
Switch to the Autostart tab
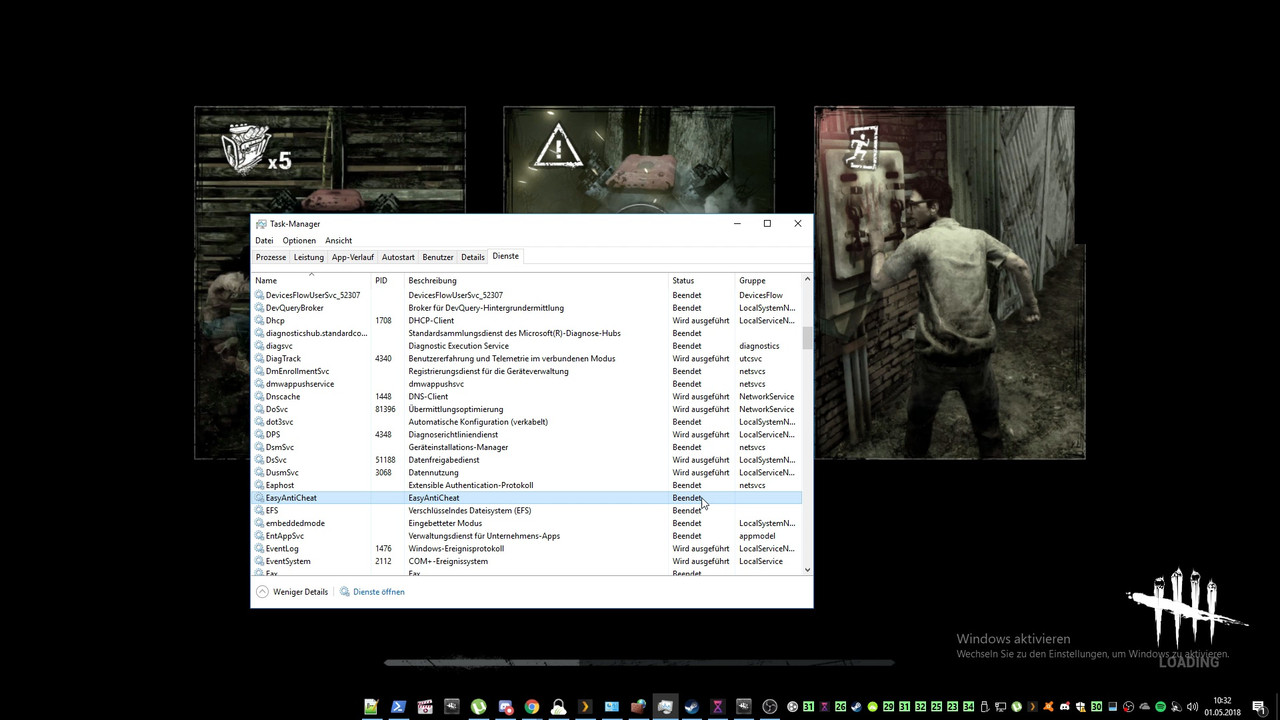398,257
